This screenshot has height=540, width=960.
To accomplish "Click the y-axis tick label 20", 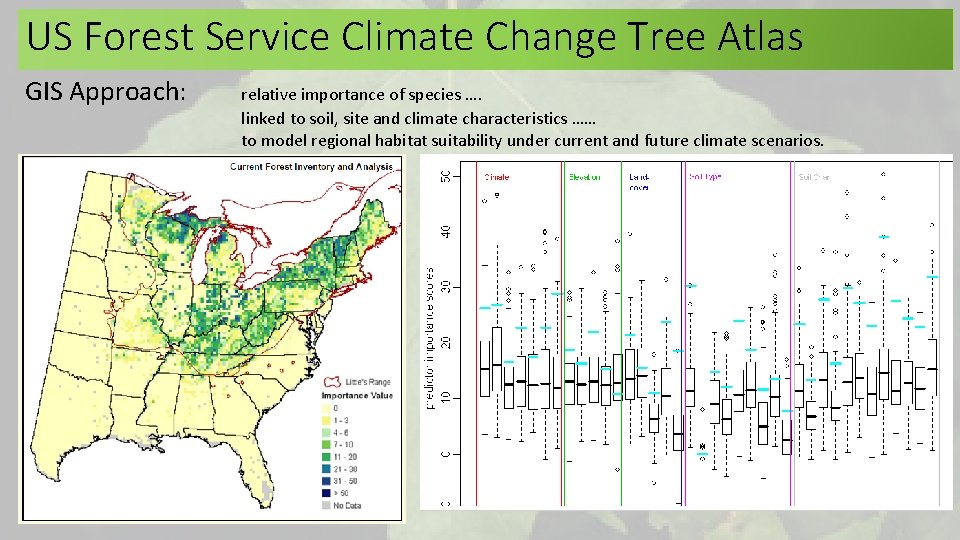I will click(446, 343).
